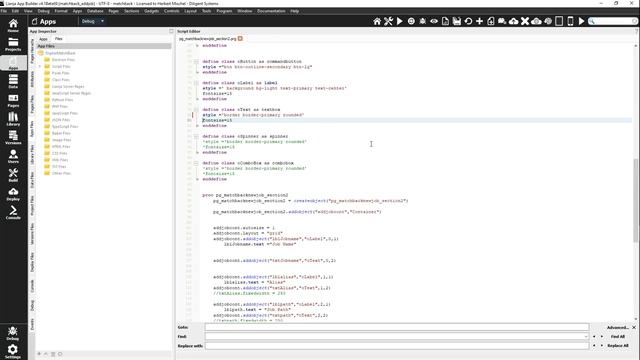This screenshot has width=640, height=360.
Task: Click the Goto input field
Action: (x=397, y=327)
